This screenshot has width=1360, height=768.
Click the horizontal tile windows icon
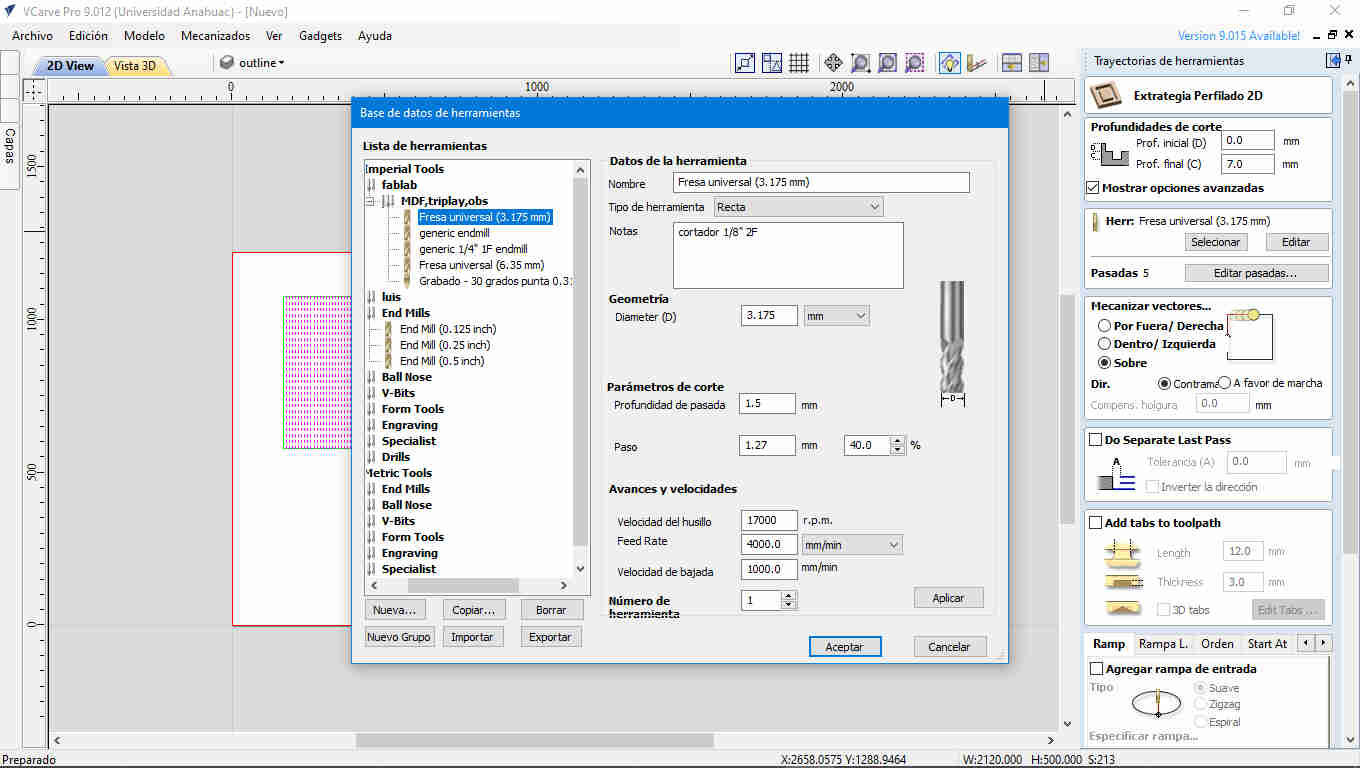point(1012,63)
